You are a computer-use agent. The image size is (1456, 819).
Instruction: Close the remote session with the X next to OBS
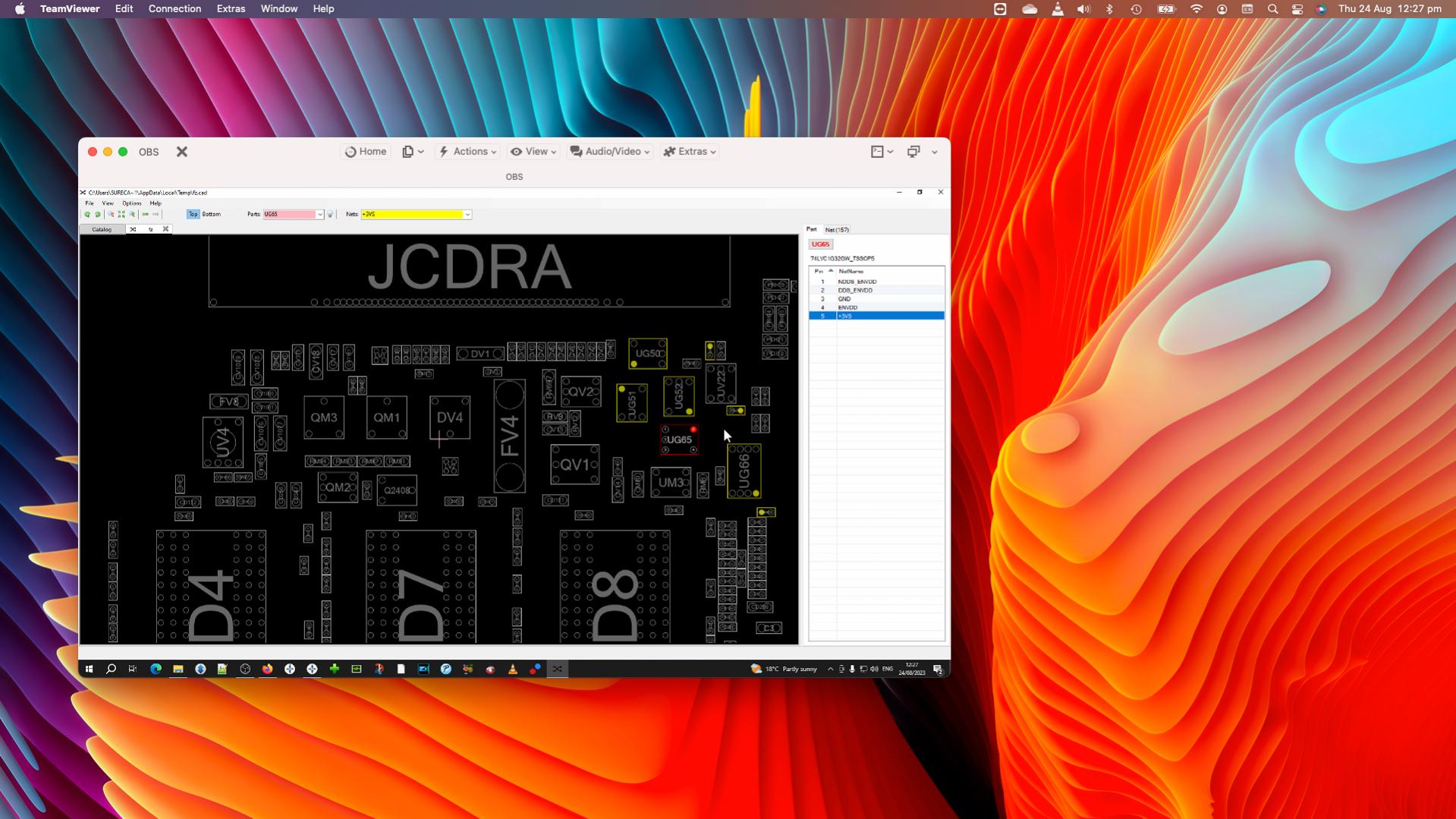[x=182, y=152]
